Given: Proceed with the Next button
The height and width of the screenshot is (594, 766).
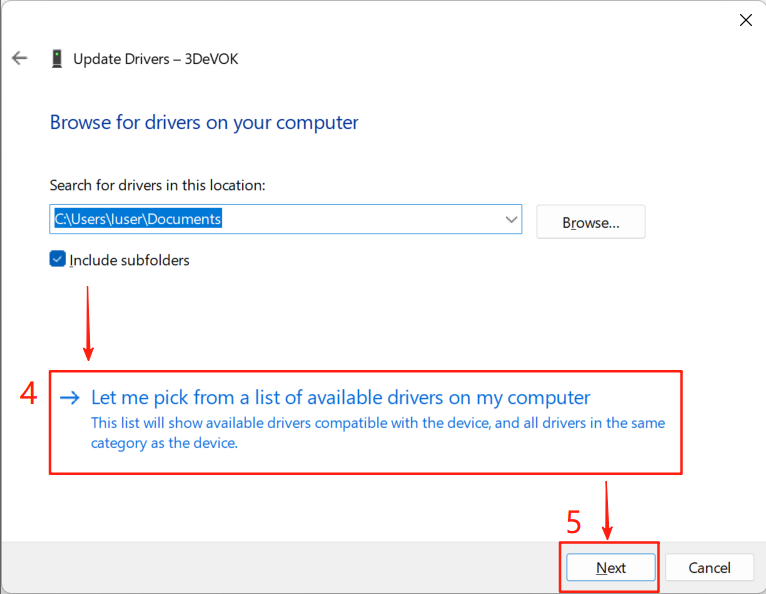Looking at the screenshot, I should (x=611, y=568).
